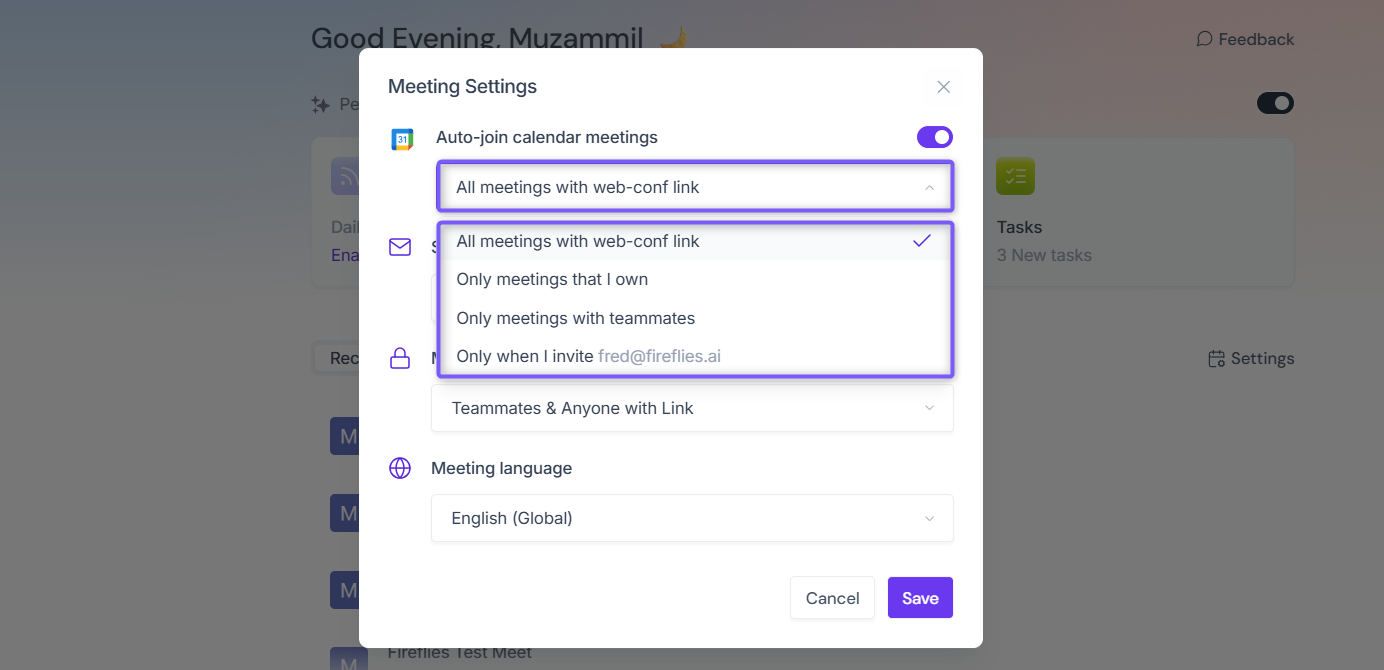Expand the English (Global) language dropdown
This screenshot has width=1384, height=670.
tap(692, 518)
